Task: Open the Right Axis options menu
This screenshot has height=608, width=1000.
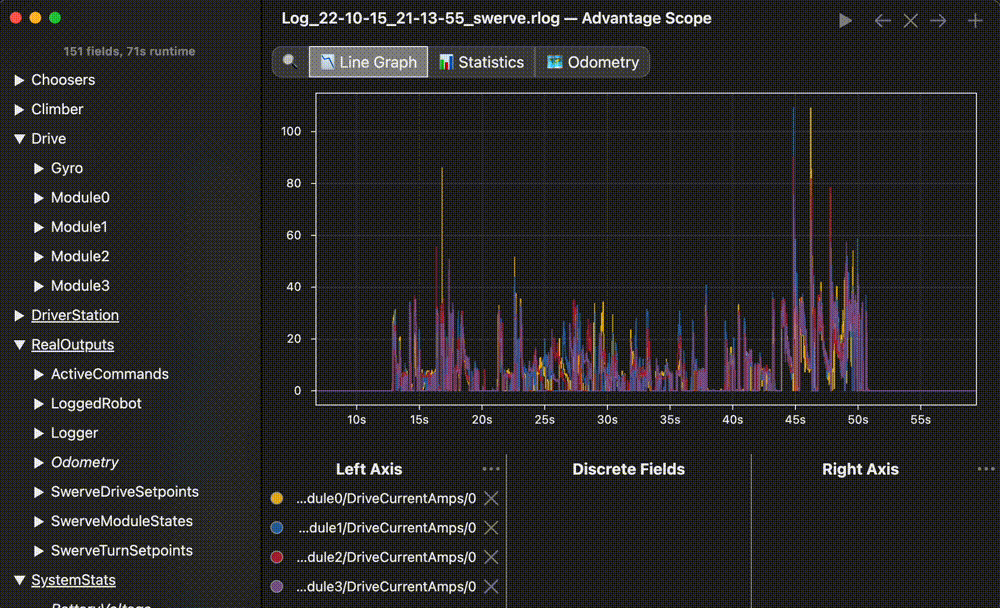Action: pyautogui.click(x=986, y=468)
